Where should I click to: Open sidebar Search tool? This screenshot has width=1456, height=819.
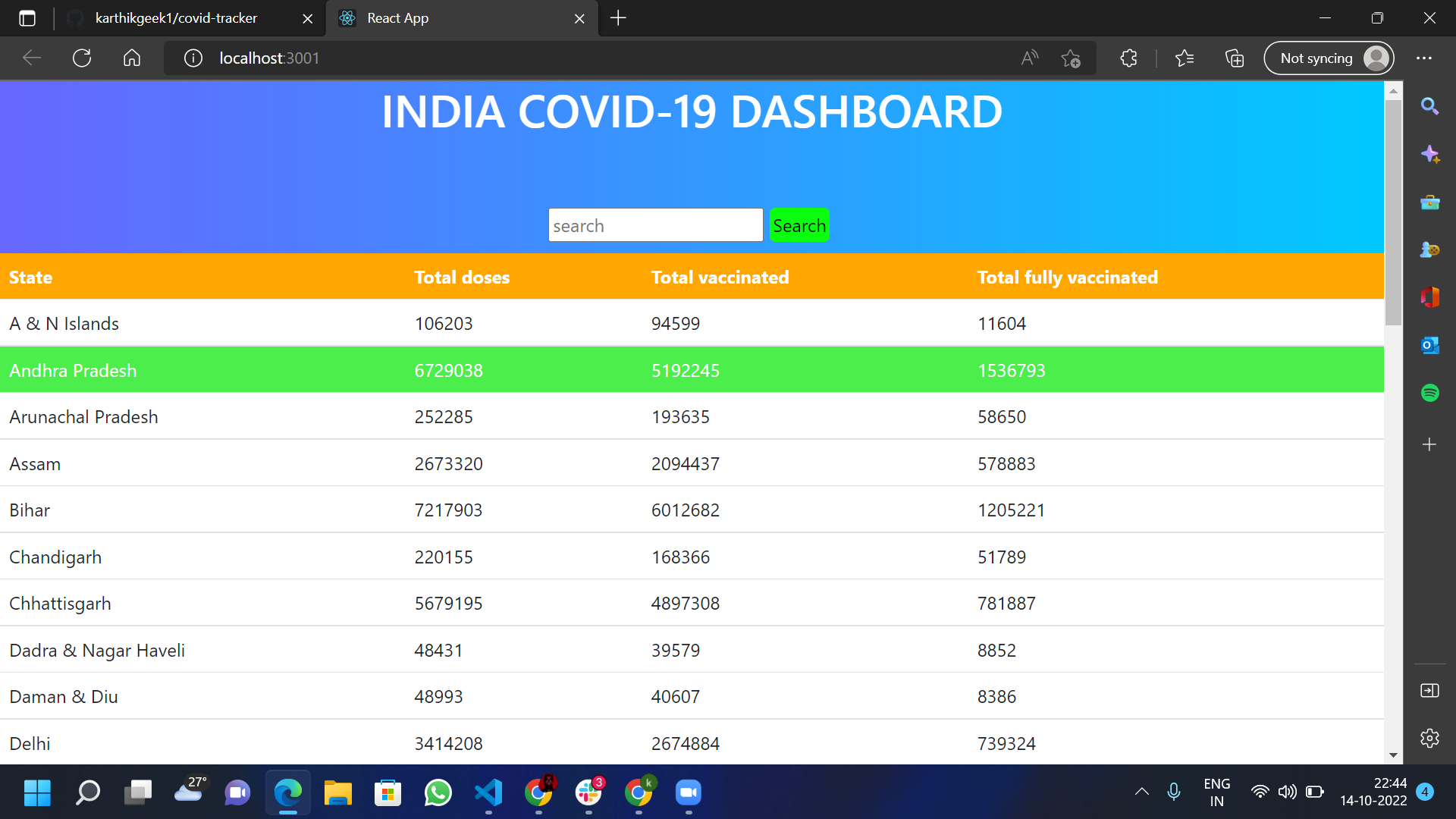[1429, 106]
